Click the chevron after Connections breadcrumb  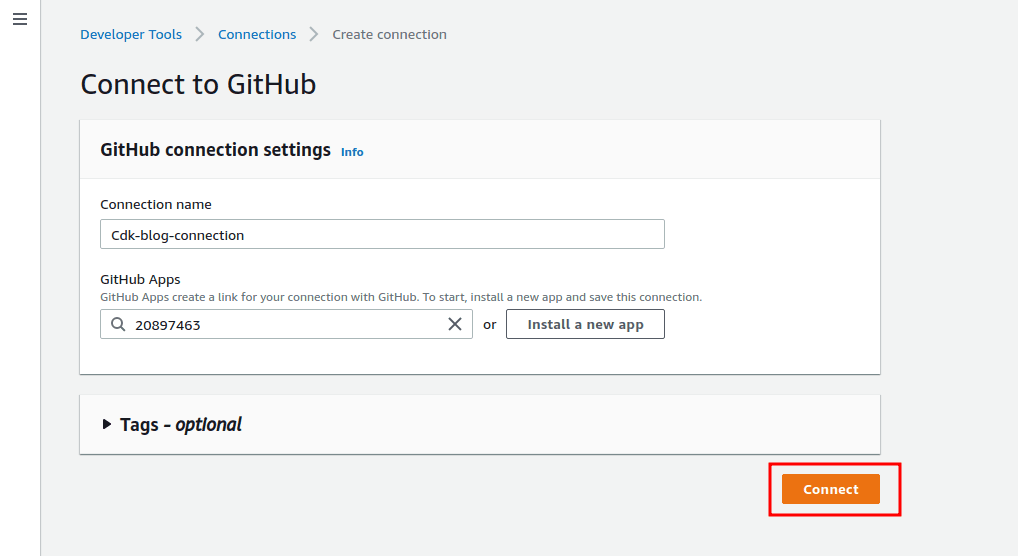pyautogui.click(x=314, y=34)
